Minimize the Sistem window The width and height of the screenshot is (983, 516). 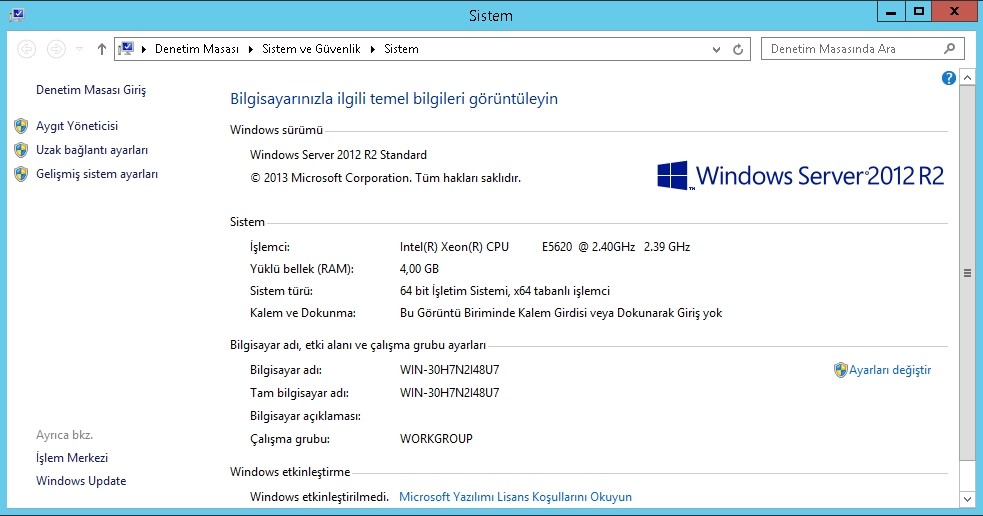[x=891, y=11]
